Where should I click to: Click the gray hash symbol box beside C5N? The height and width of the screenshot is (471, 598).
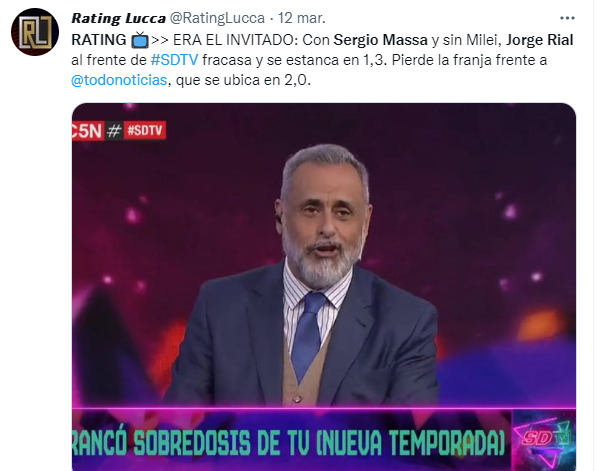[114, 131]
